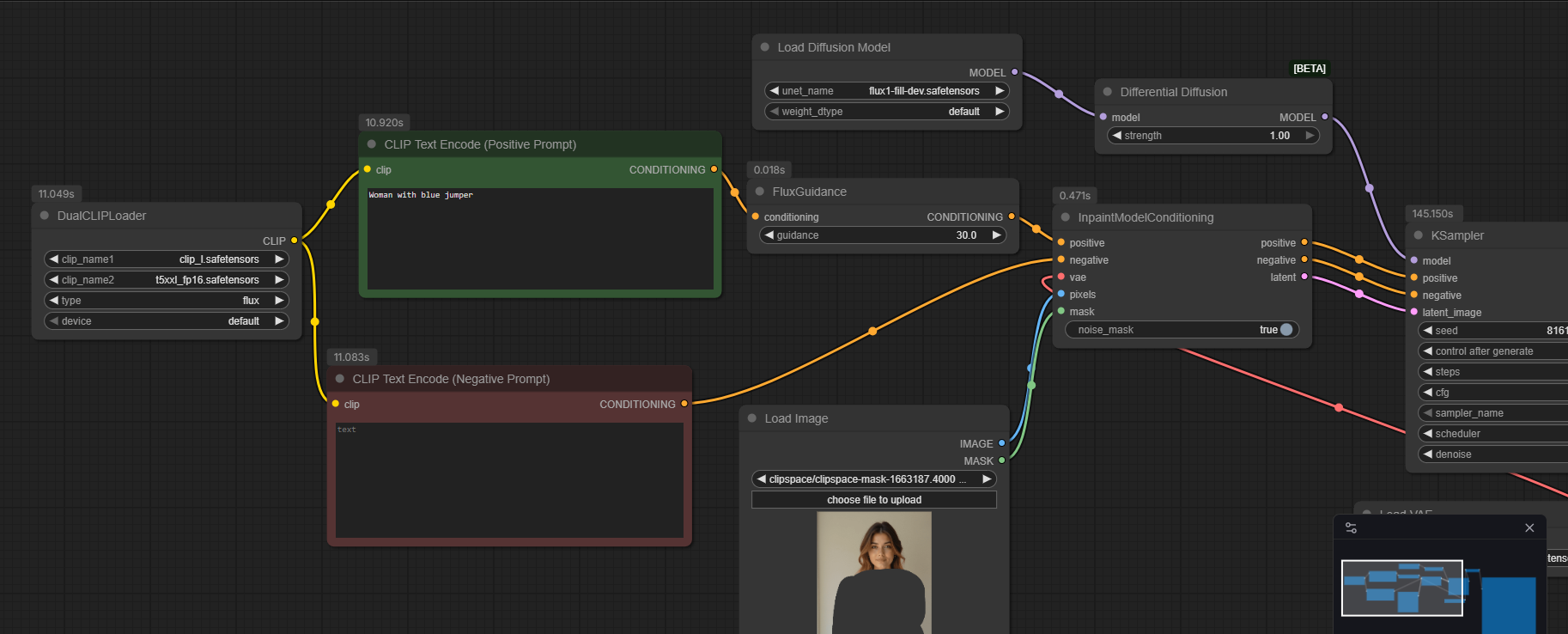Decrease the guidance value with left arrow

pyautogui.click(x=769, y=235)
